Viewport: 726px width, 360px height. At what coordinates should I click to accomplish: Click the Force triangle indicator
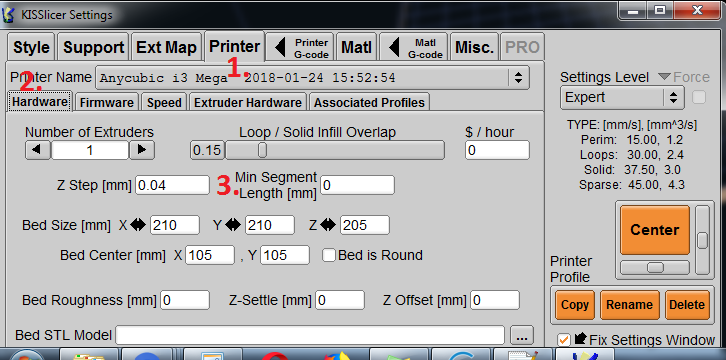pos(664,77)
